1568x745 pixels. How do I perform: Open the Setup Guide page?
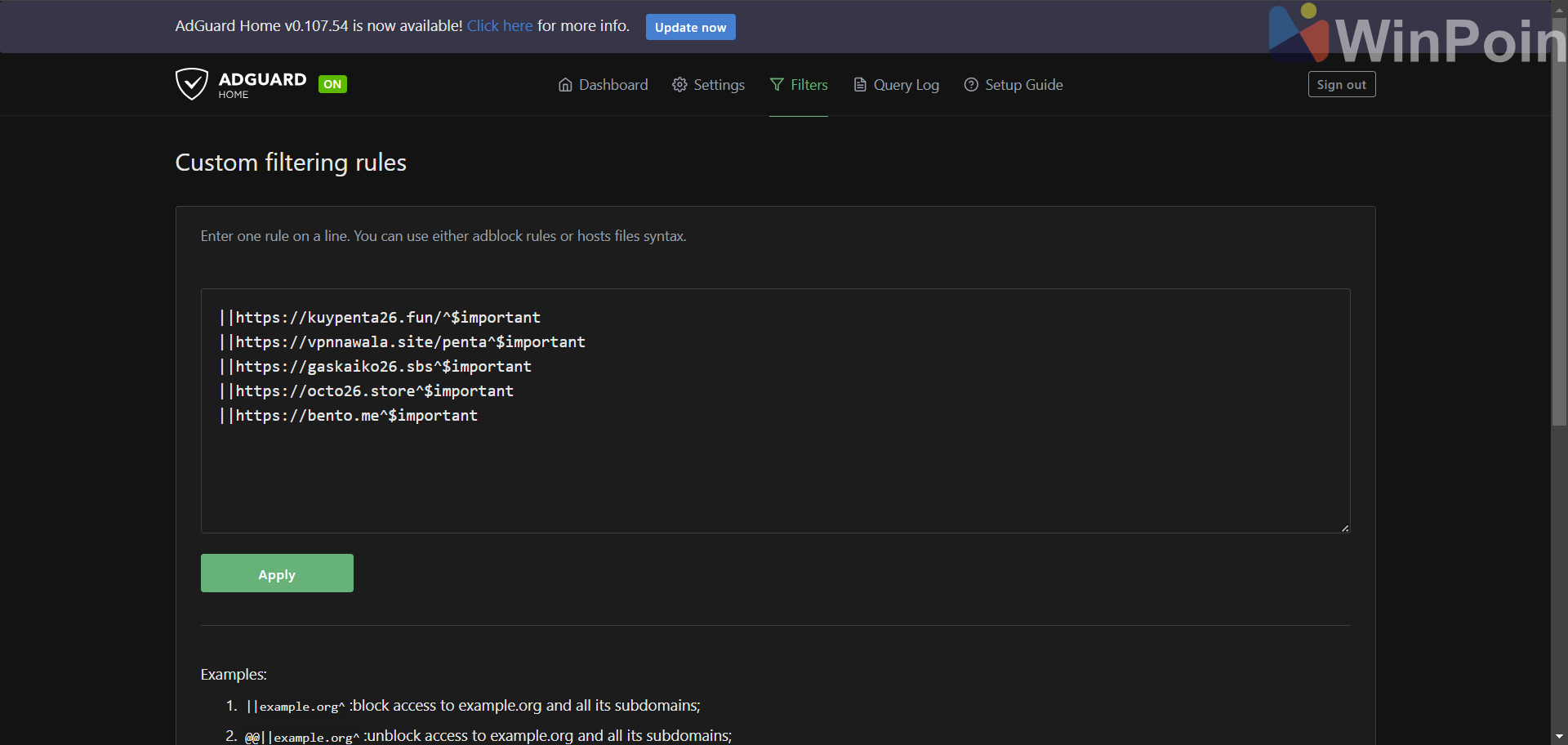[x=1023, y=85]
